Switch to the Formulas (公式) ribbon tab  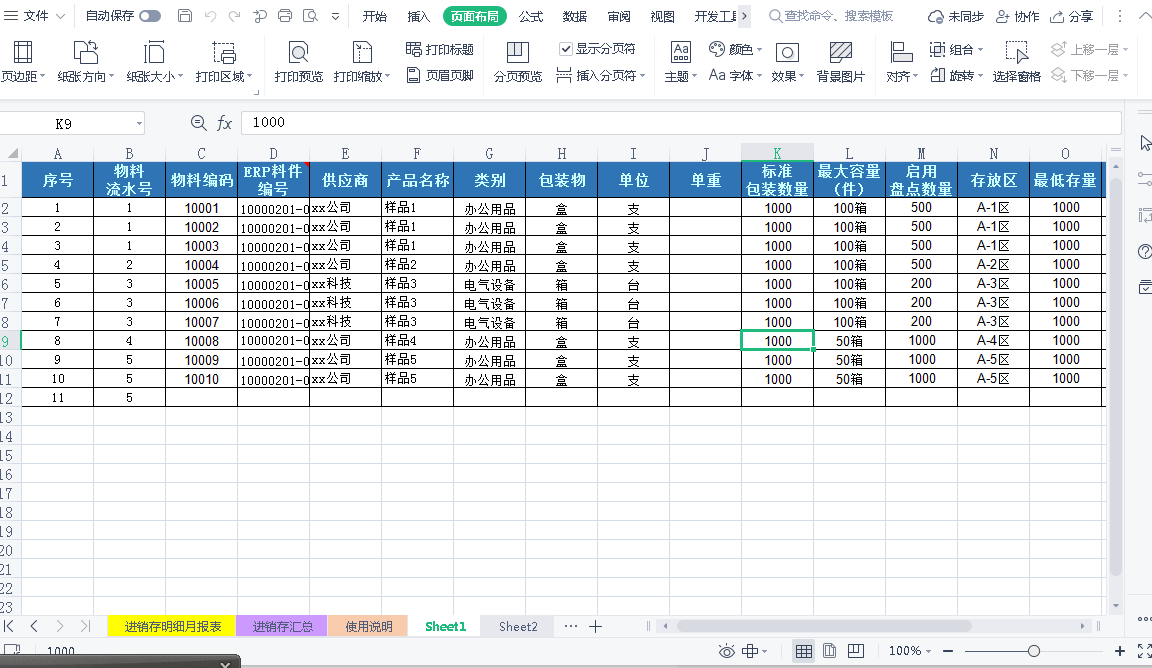pos(531,16)
